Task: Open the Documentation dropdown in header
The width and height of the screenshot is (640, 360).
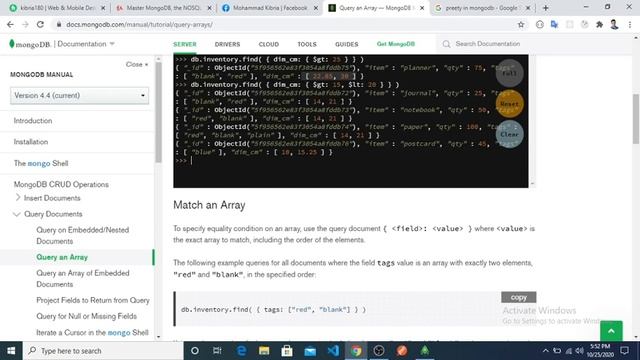Action: [86, 44]
